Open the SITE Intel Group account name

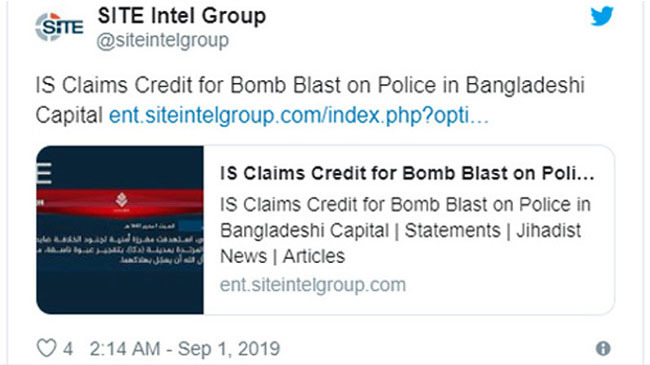click(182, 16)
